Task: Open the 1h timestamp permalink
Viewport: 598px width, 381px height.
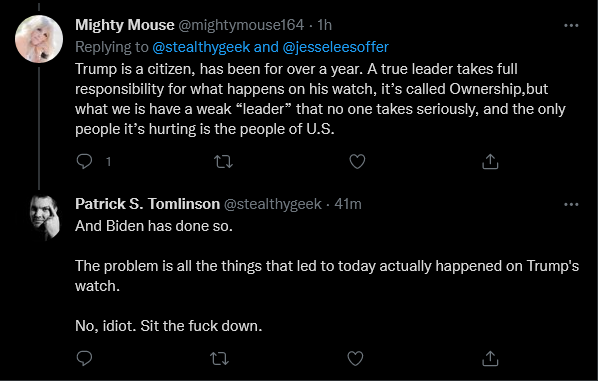Action: pyautogui.click(x=325, y=25)
